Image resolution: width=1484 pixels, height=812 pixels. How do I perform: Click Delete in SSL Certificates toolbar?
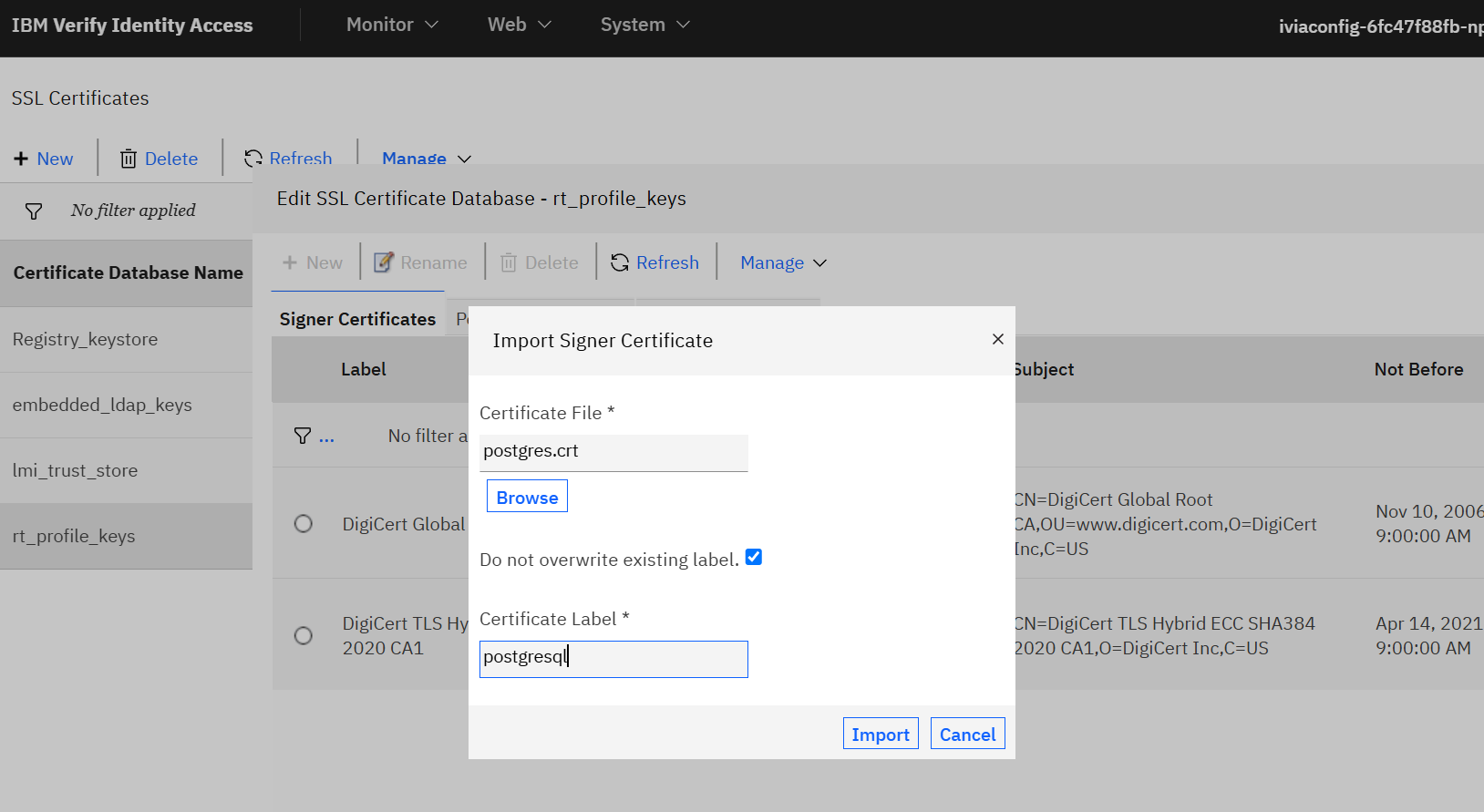pyautogui.click(x=159, y=159)
